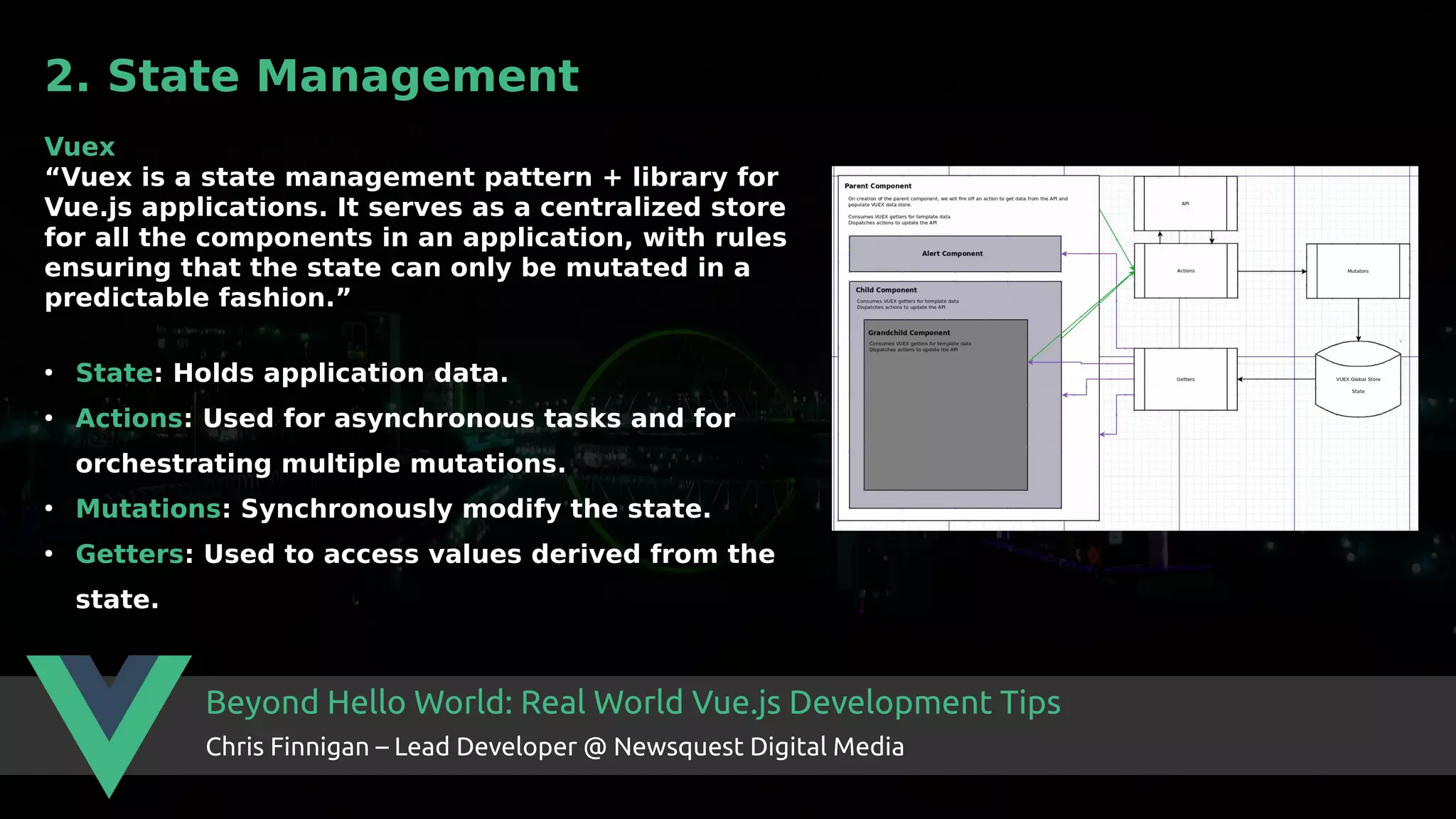Click the Getters box in diagram
The height and width of the screenshot is (819, 1456).
(1185, 380)
